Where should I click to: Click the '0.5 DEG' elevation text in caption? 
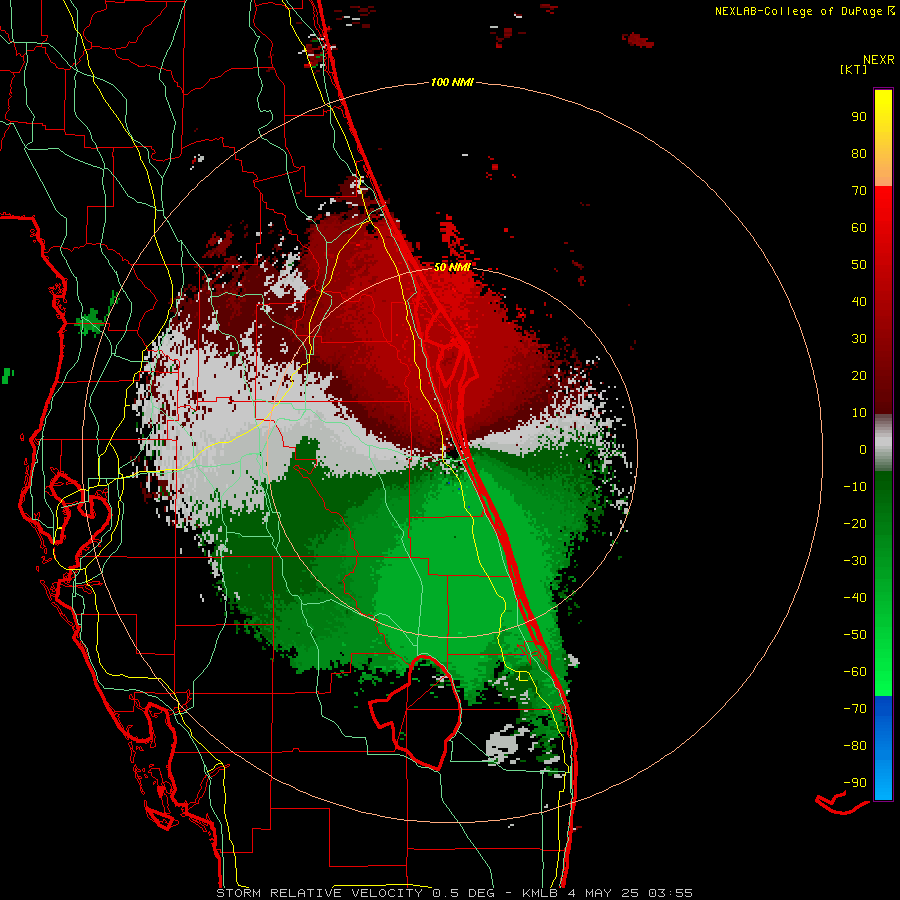[x=463, y=893]
